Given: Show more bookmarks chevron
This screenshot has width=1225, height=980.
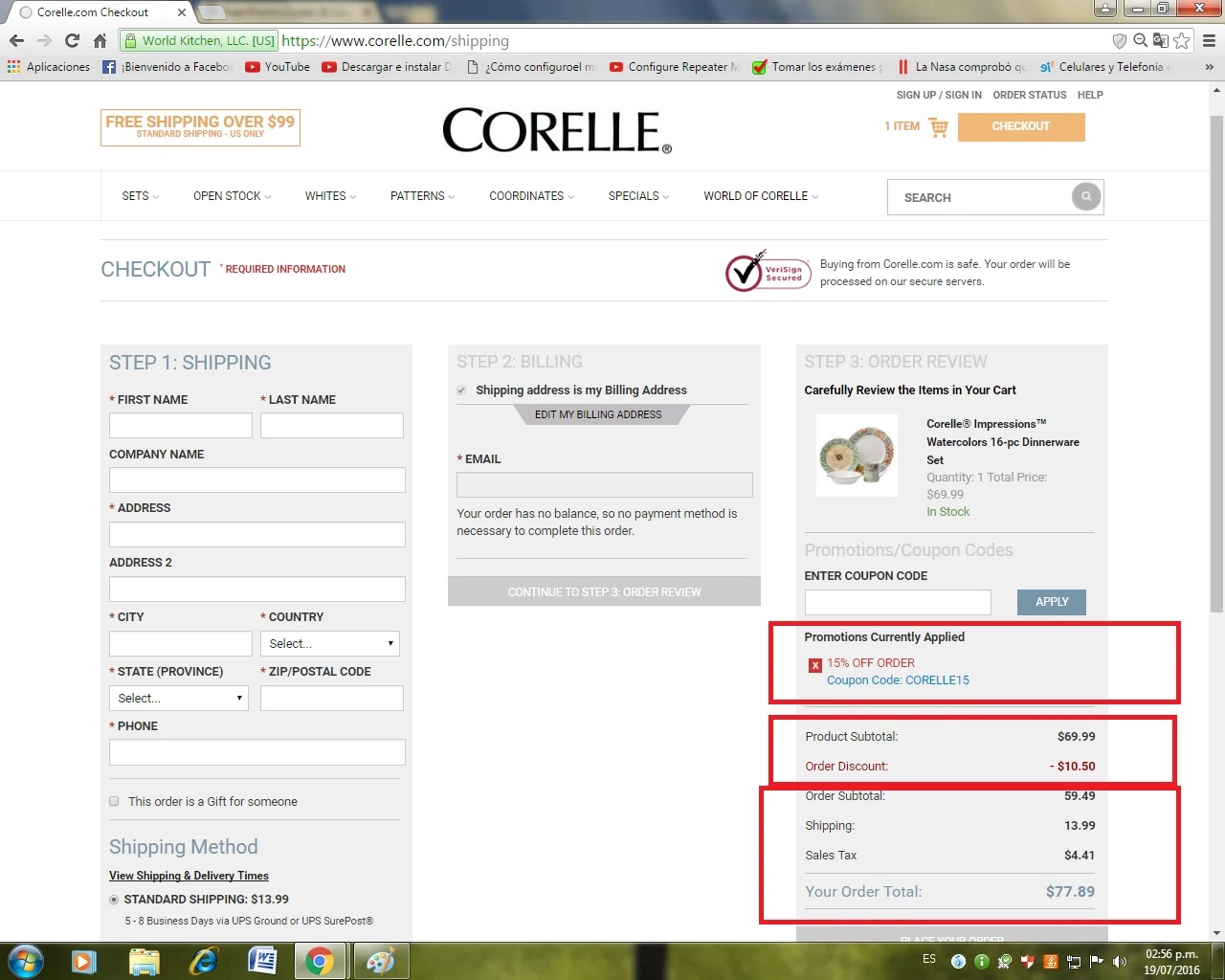Looking at the screenshot, I should point(1209,67).
